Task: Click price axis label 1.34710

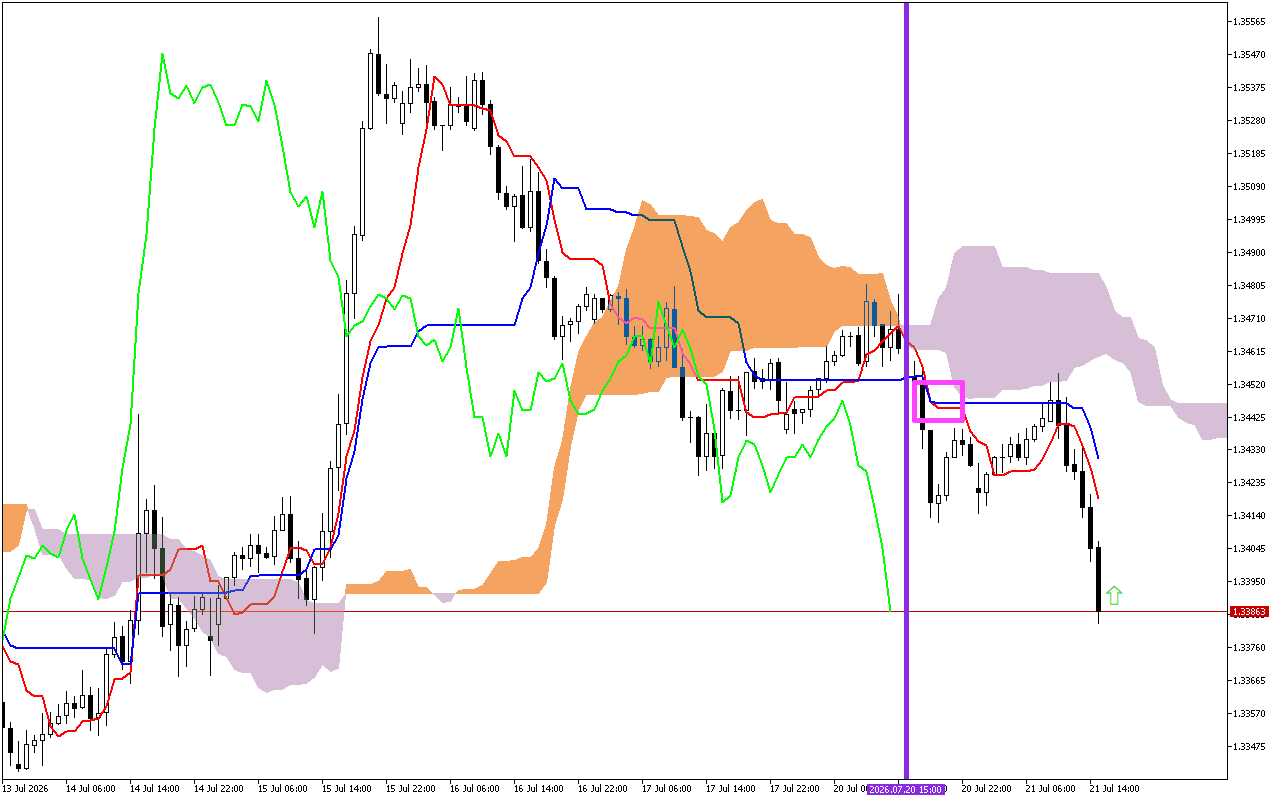Action: pos(1250,318)
